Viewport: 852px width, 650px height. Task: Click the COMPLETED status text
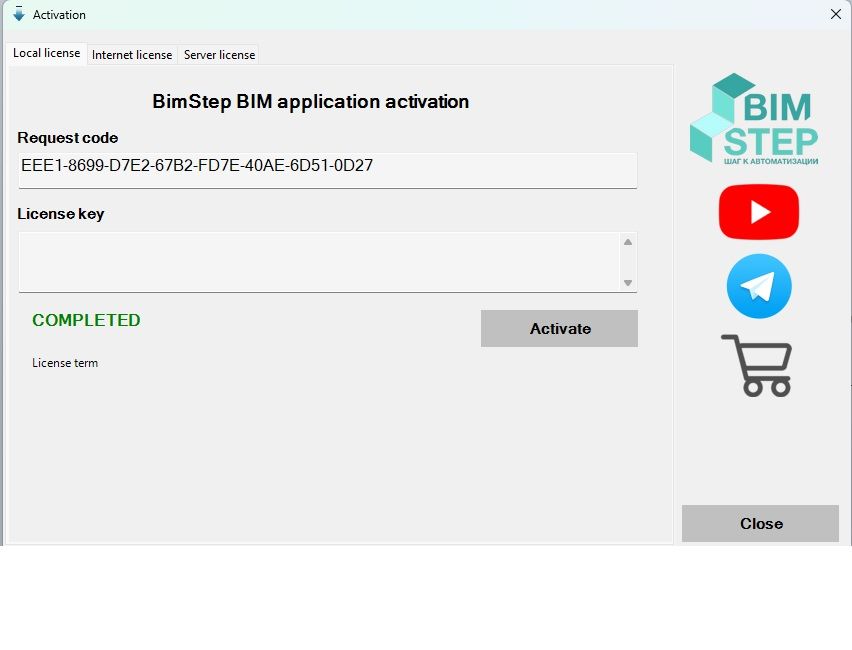click(86, 320)
